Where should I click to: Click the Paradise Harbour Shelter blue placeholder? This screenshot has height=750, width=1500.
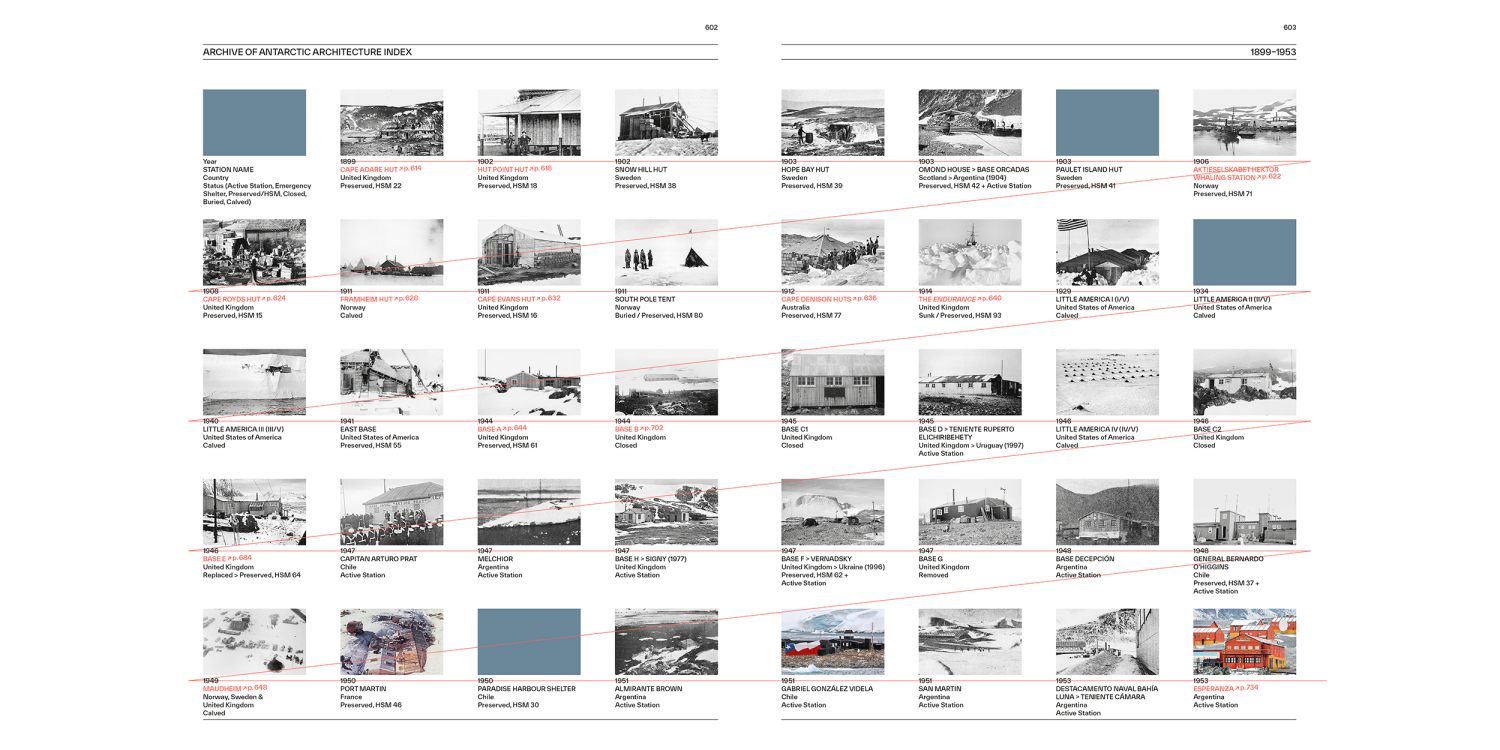(x=529, y=641)
